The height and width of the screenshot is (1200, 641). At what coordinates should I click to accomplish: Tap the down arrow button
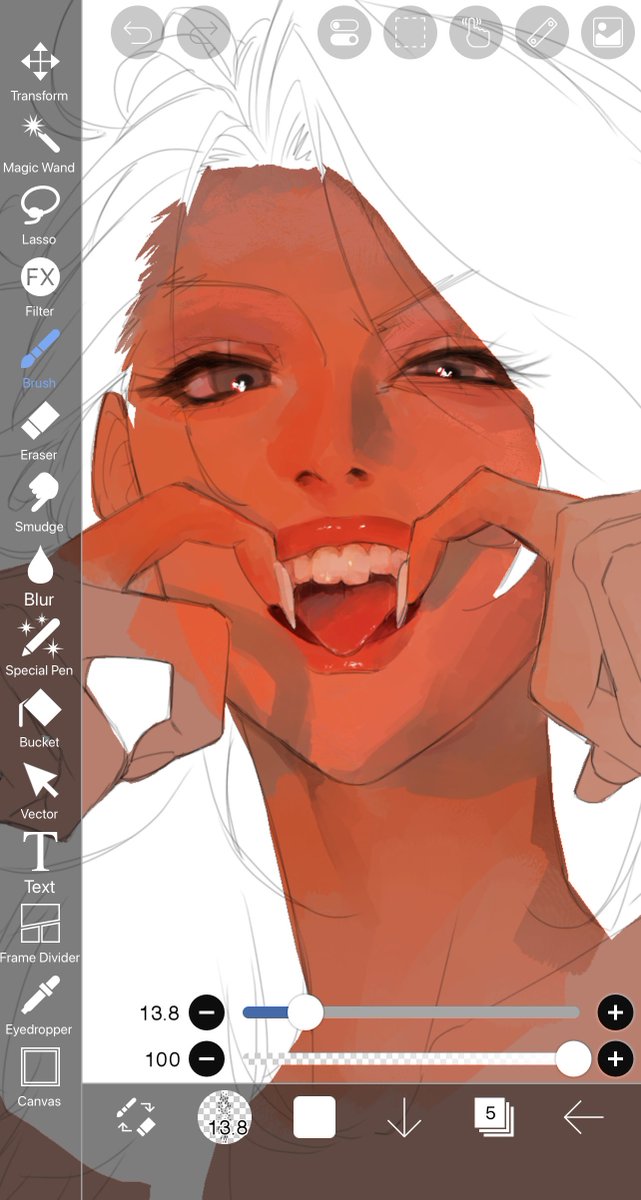click(404, 1118)
